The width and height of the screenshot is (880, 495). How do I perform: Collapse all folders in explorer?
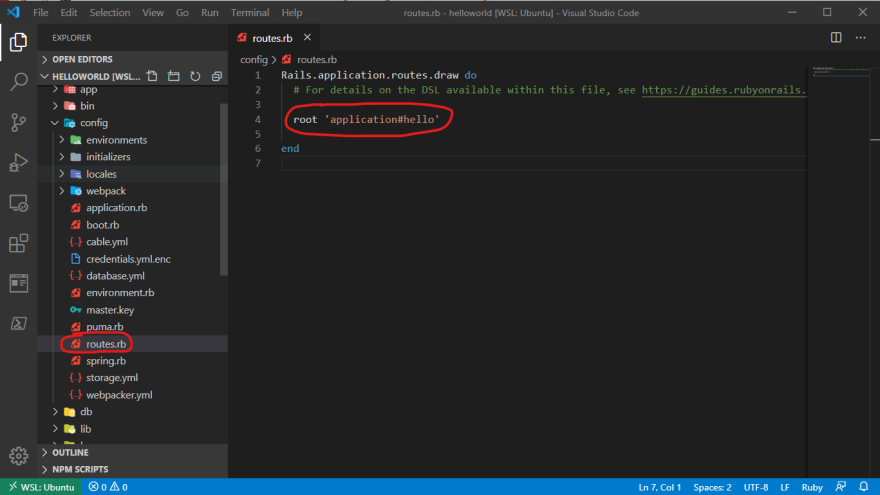click(217, 76)
